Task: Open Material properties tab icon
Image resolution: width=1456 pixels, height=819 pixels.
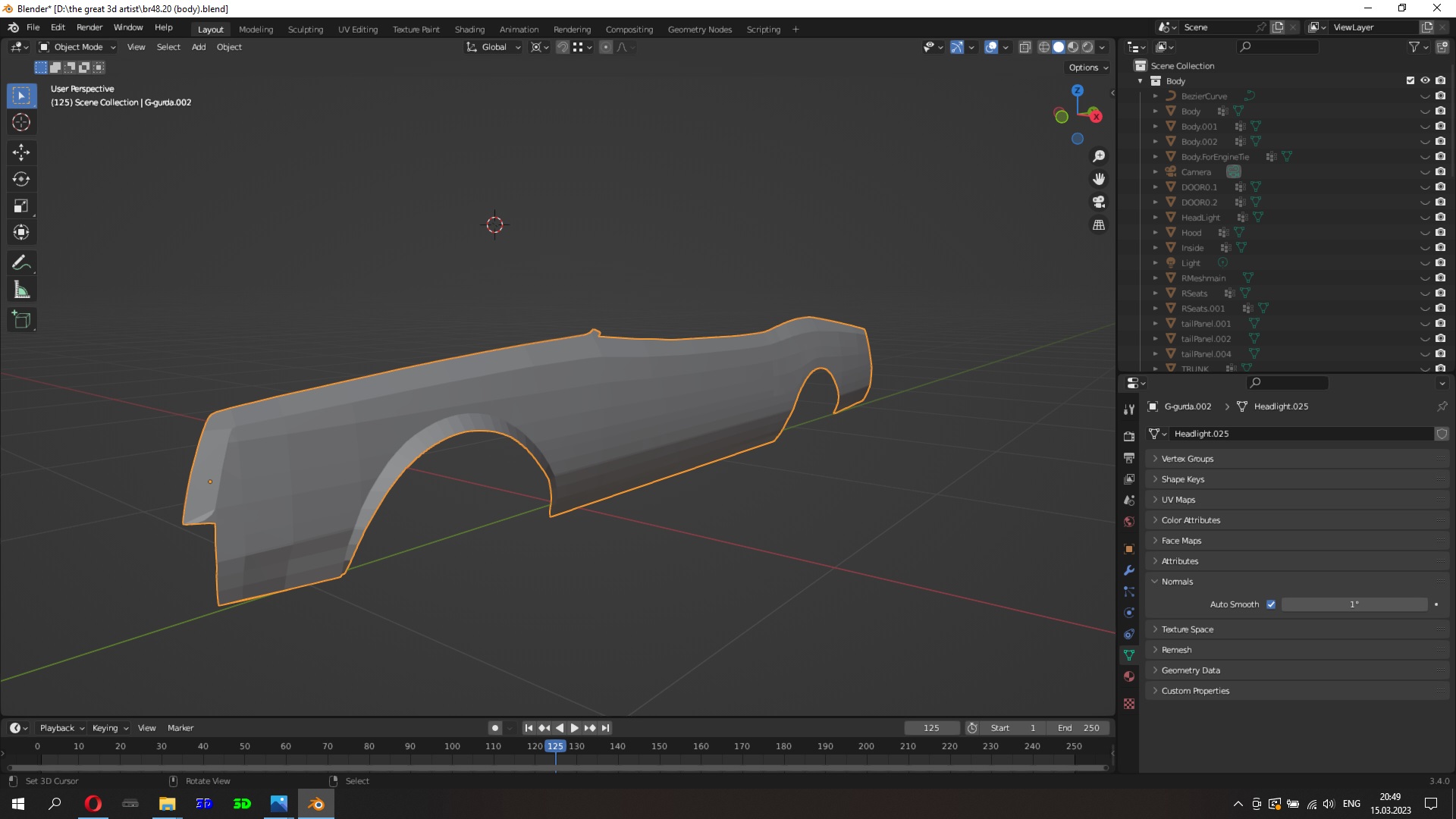Action: point(1129,676)
